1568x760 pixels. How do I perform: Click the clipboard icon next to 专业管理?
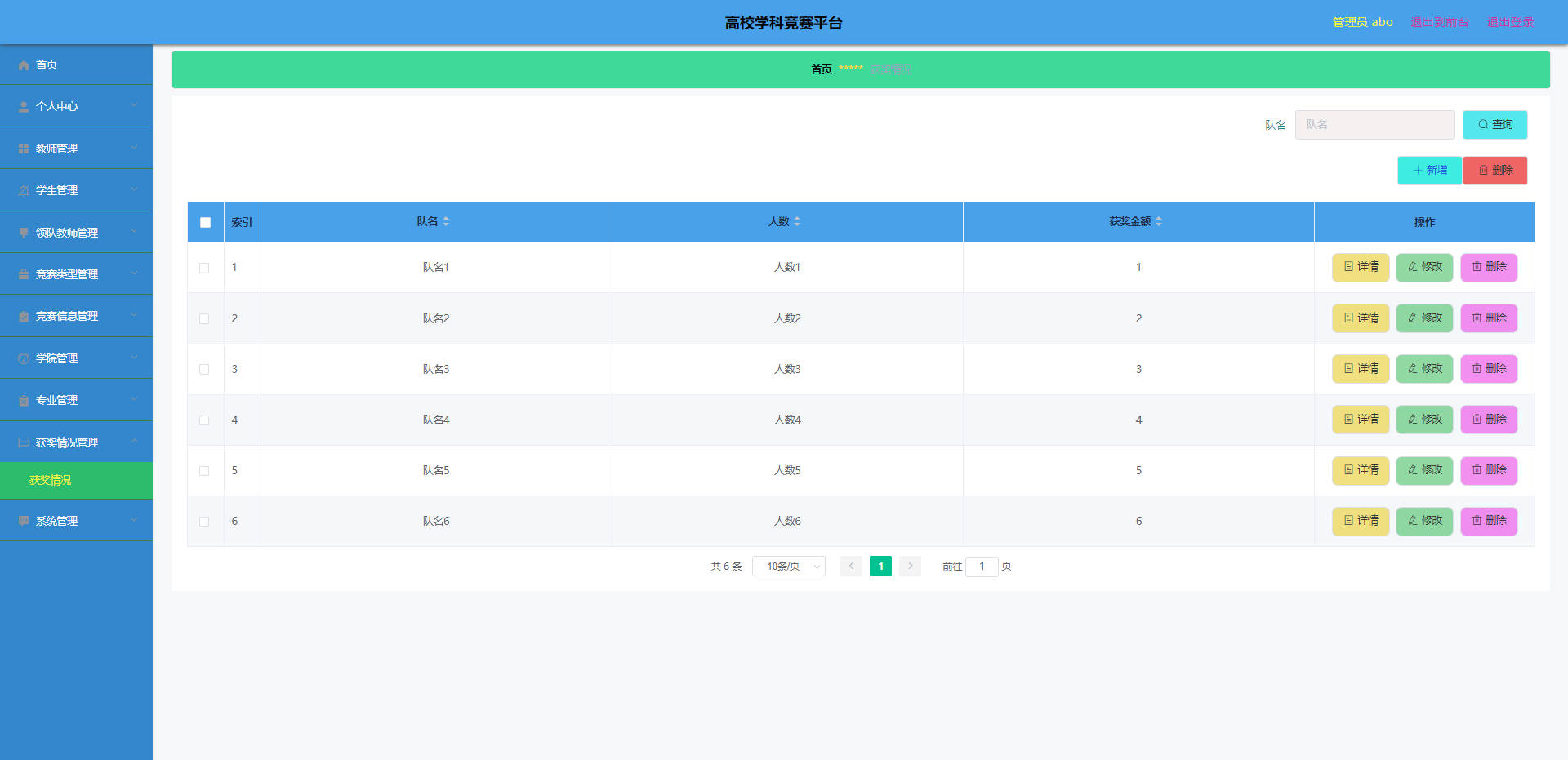[24, 401]
